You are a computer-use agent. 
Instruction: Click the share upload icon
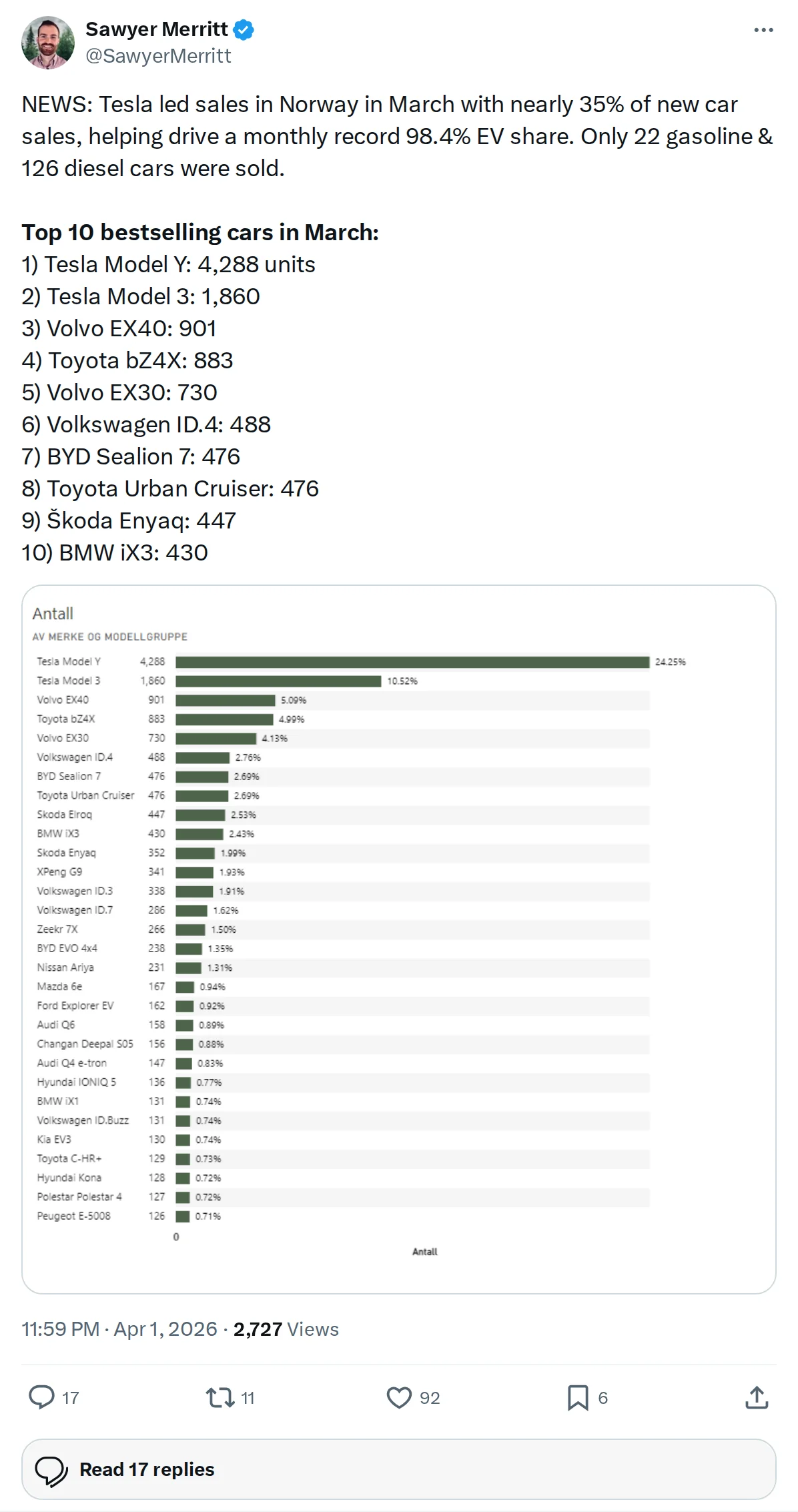click(x=757, y=1397)
